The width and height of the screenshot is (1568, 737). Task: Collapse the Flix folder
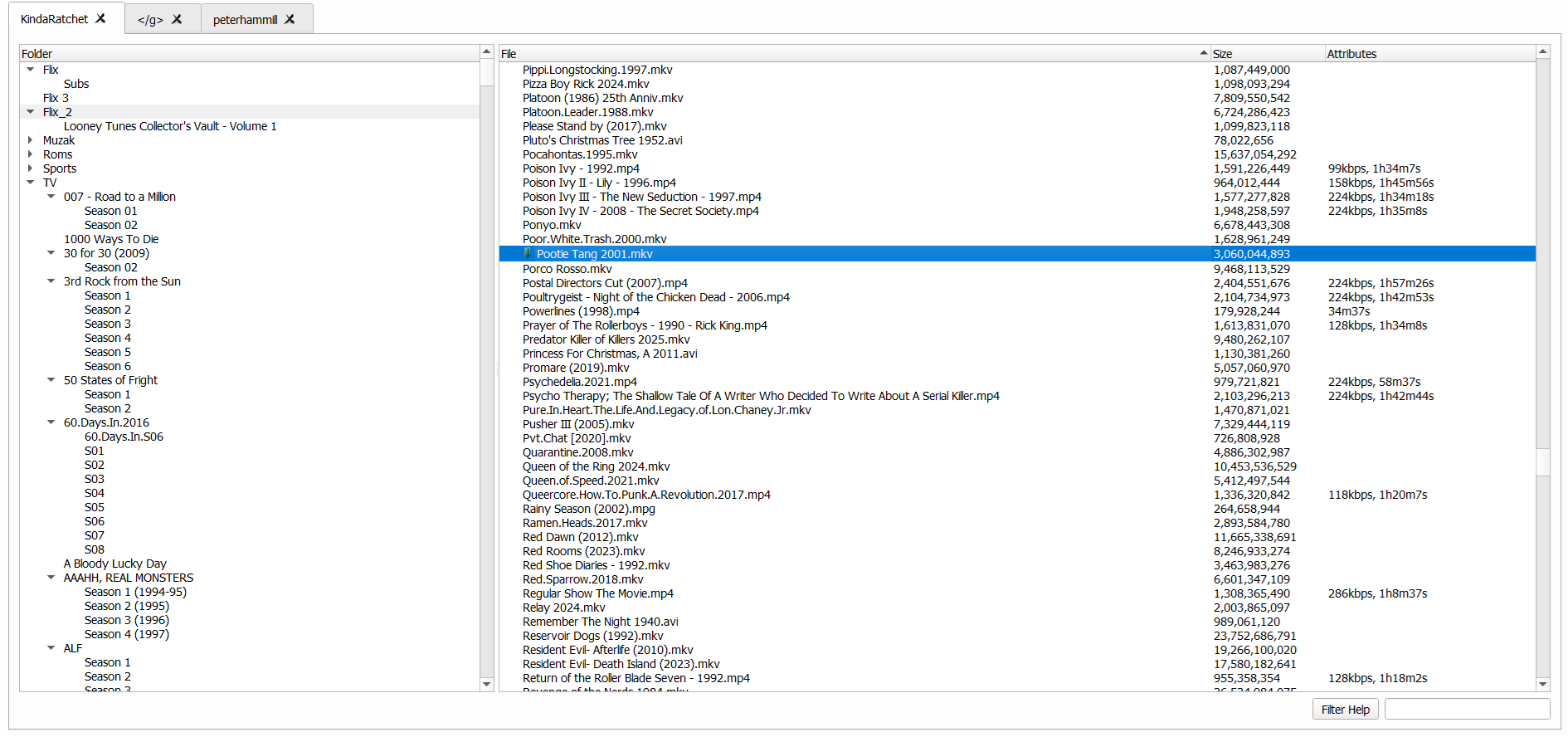tap(31, 70)
